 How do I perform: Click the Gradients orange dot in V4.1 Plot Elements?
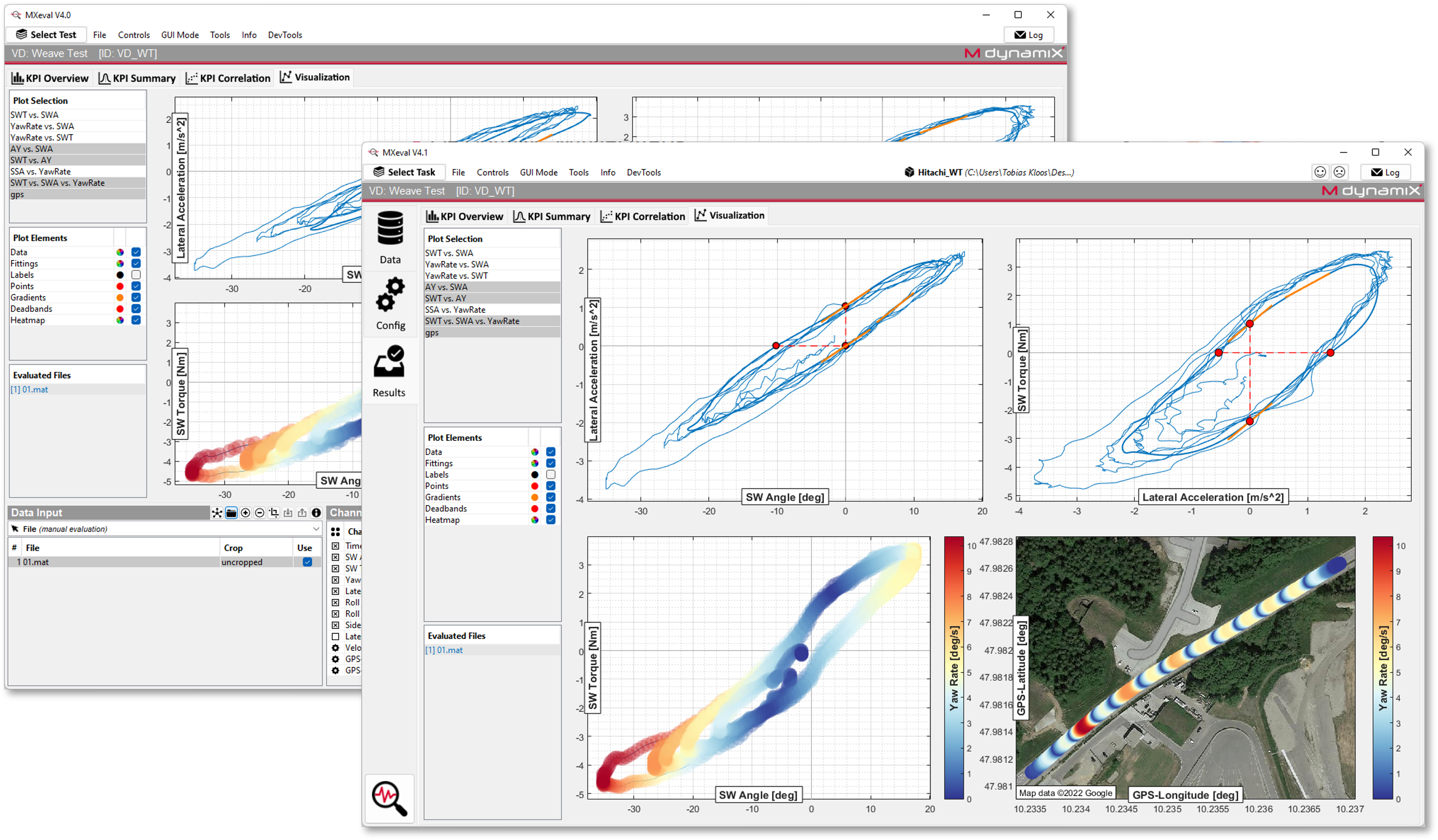pyautogui.click(x=535, y=498)
